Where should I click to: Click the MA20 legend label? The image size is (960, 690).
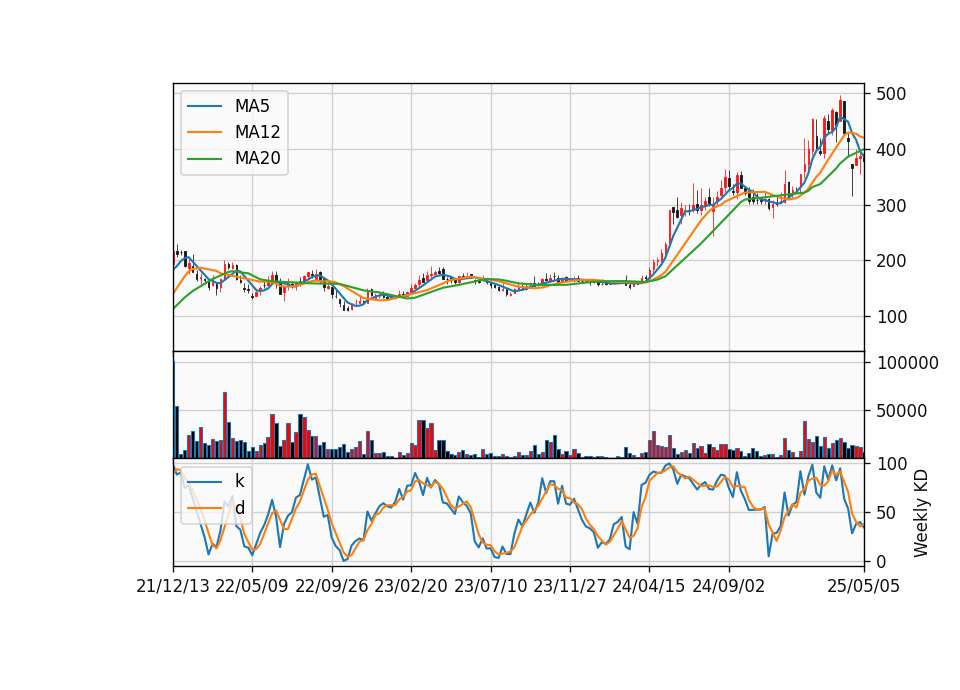click(257, 158)
